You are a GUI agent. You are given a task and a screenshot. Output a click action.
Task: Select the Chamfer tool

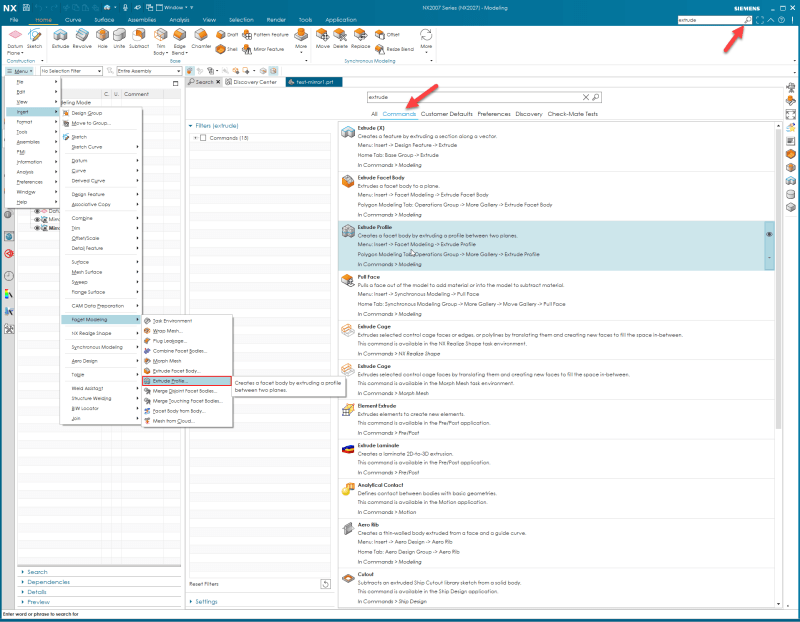click(201, 38)
